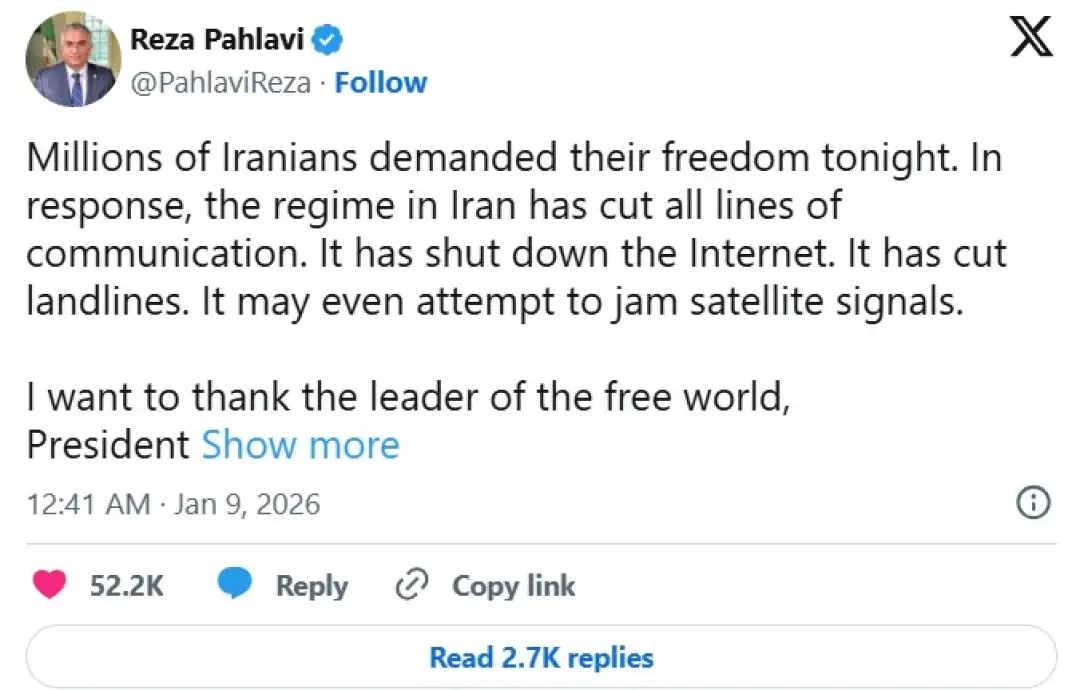The height and width of the screenshot is (690, 1080).
Task: Click the 12:41 AM timestamp
Action: [88, 504]
